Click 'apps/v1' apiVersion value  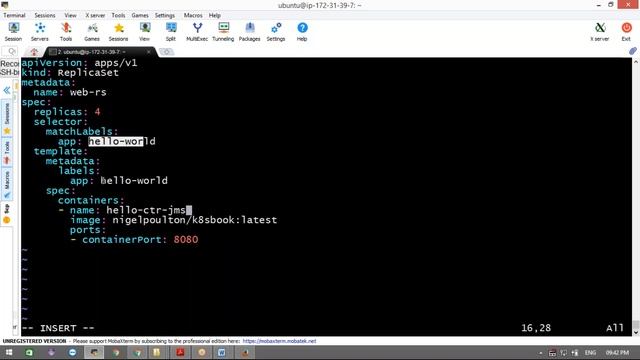point(116,63)
